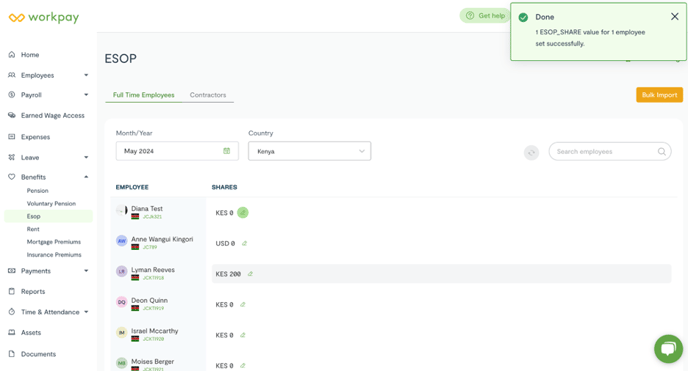Viewport: 688px width, 371px height.
Task: Click the Country dropdown chevron
Action: 362,151
